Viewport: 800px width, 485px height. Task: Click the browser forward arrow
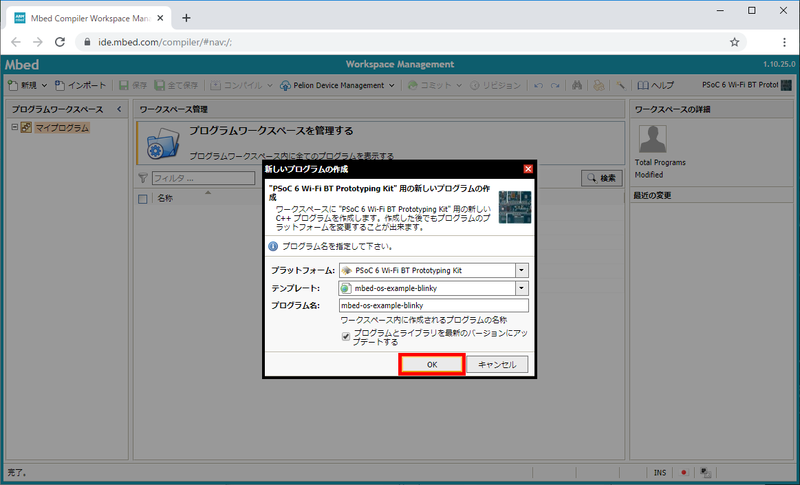(x=38, y=42)
